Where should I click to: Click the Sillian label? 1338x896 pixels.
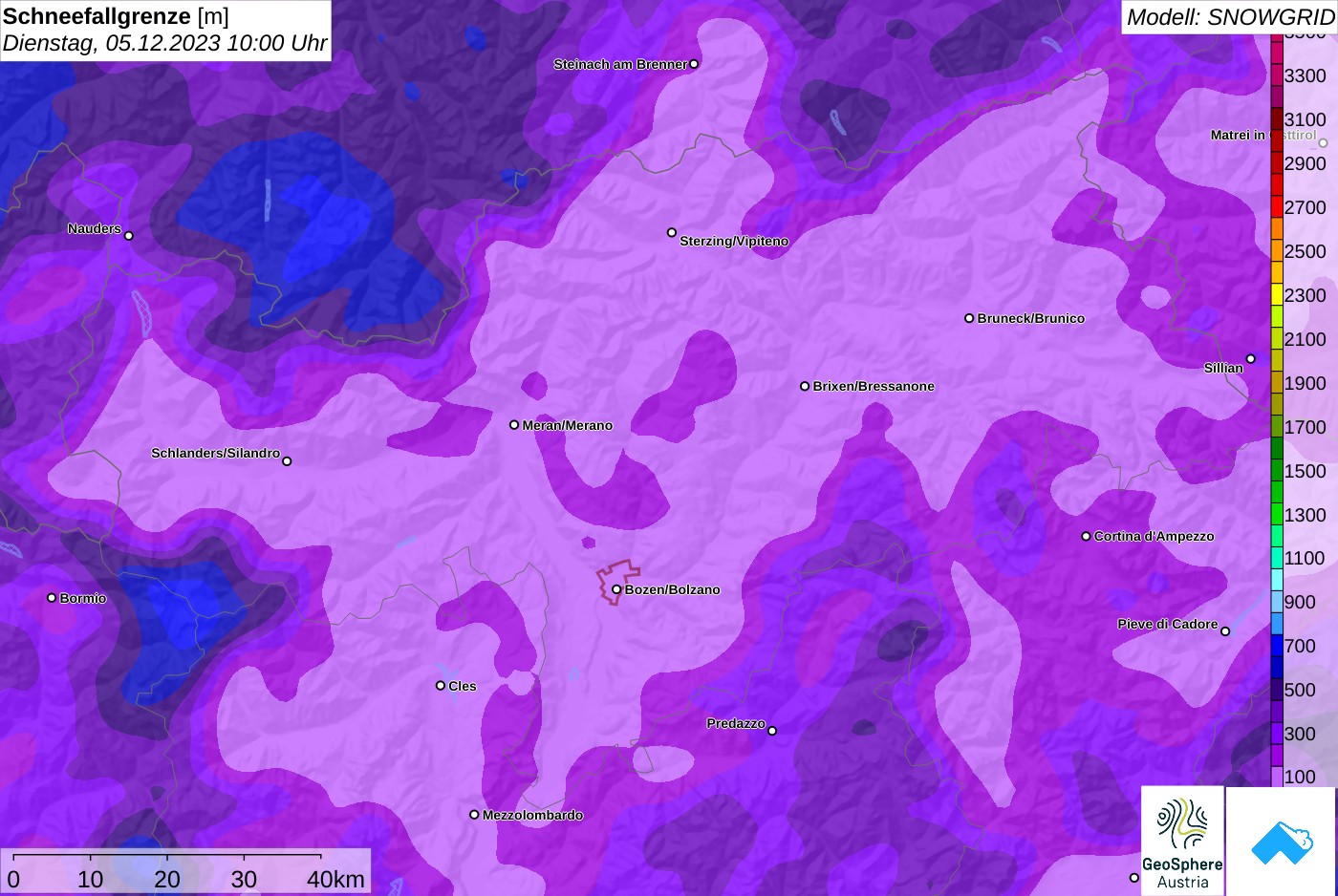[x=1223, y=368]
